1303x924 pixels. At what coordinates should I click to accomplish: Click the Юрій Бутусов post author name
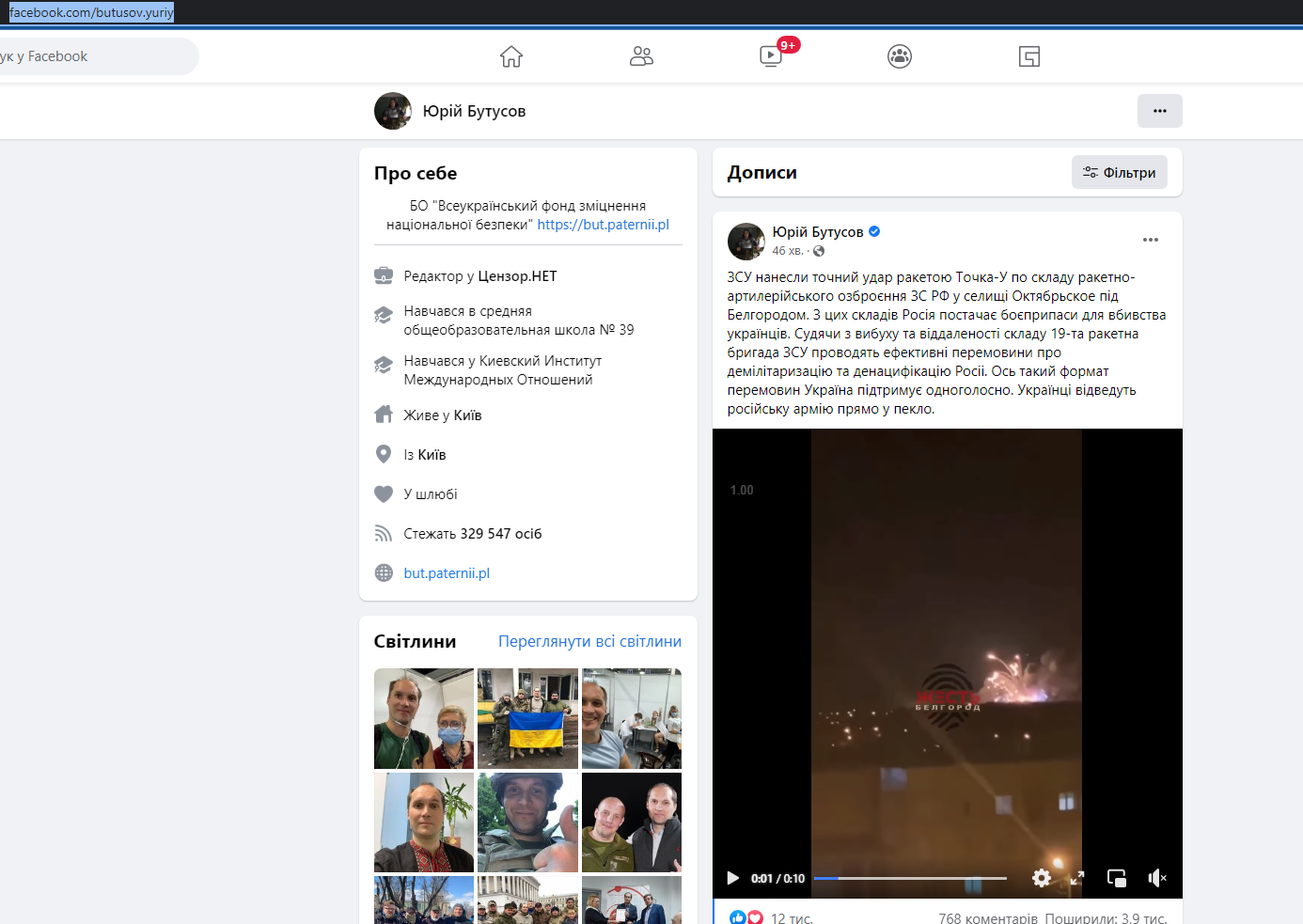818,232
